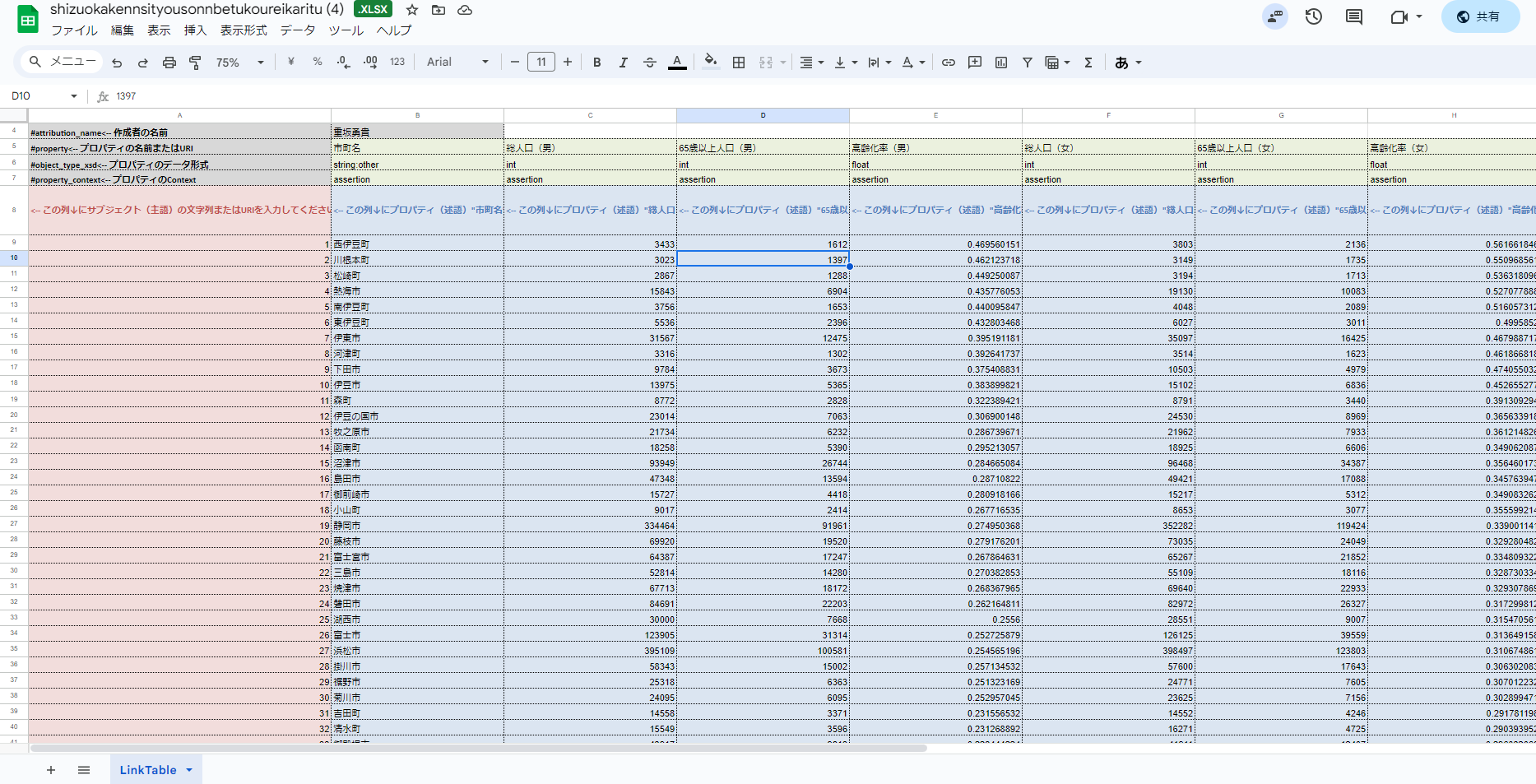Redo the last action
1536x784 pixels.
coord(143,63)
